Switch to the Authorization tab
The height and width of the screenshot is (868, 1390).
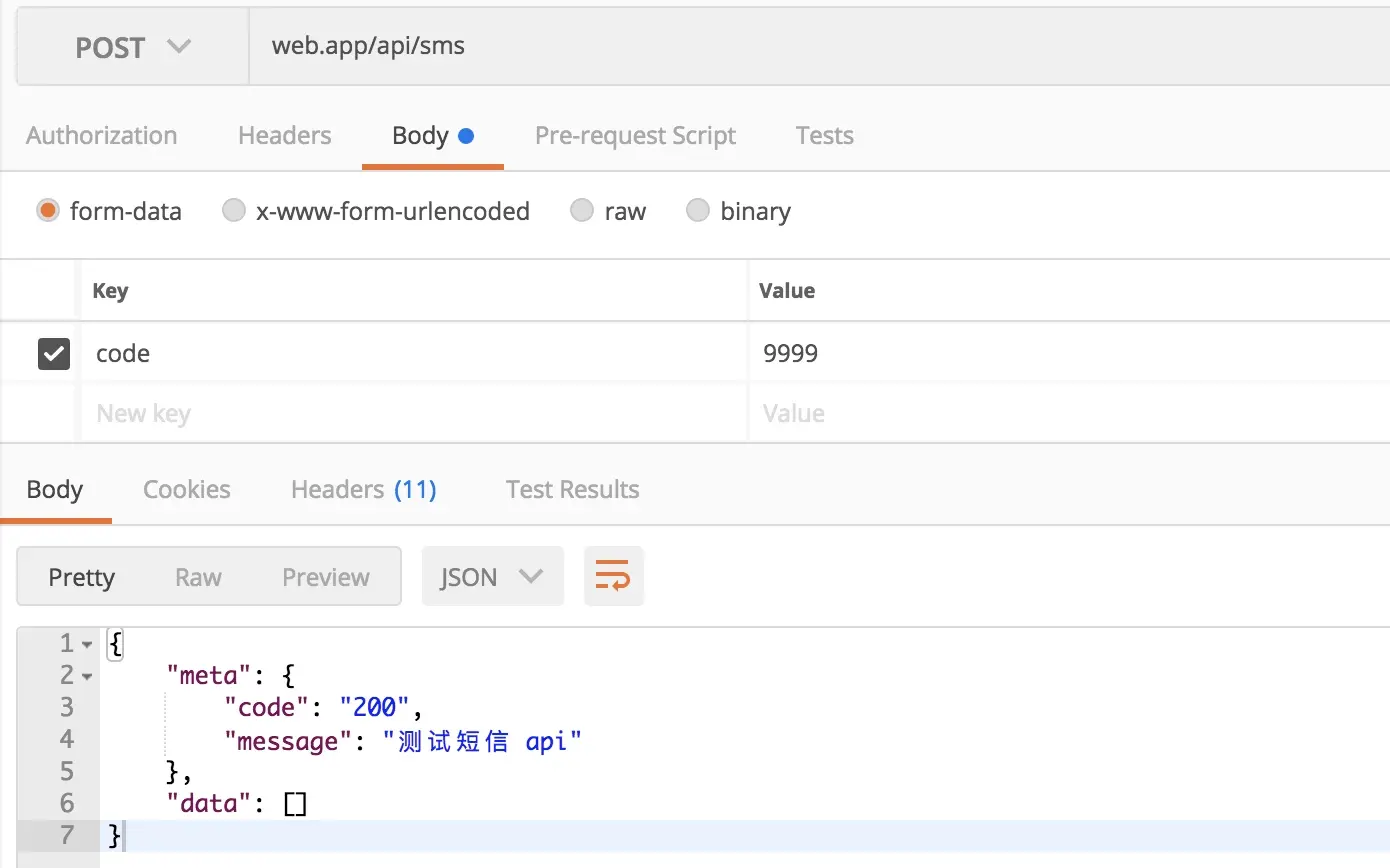[101, 136]
